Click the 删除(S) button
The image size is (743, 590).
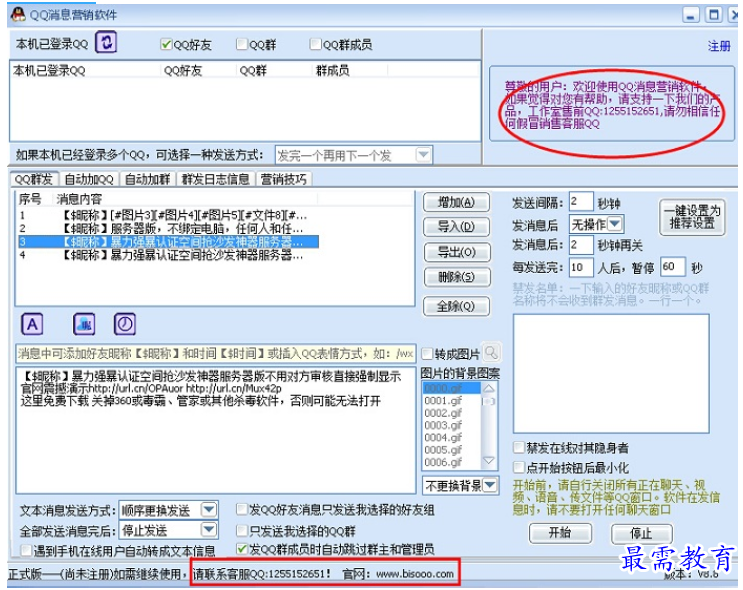pyautogui.click(x=456, y=277)
